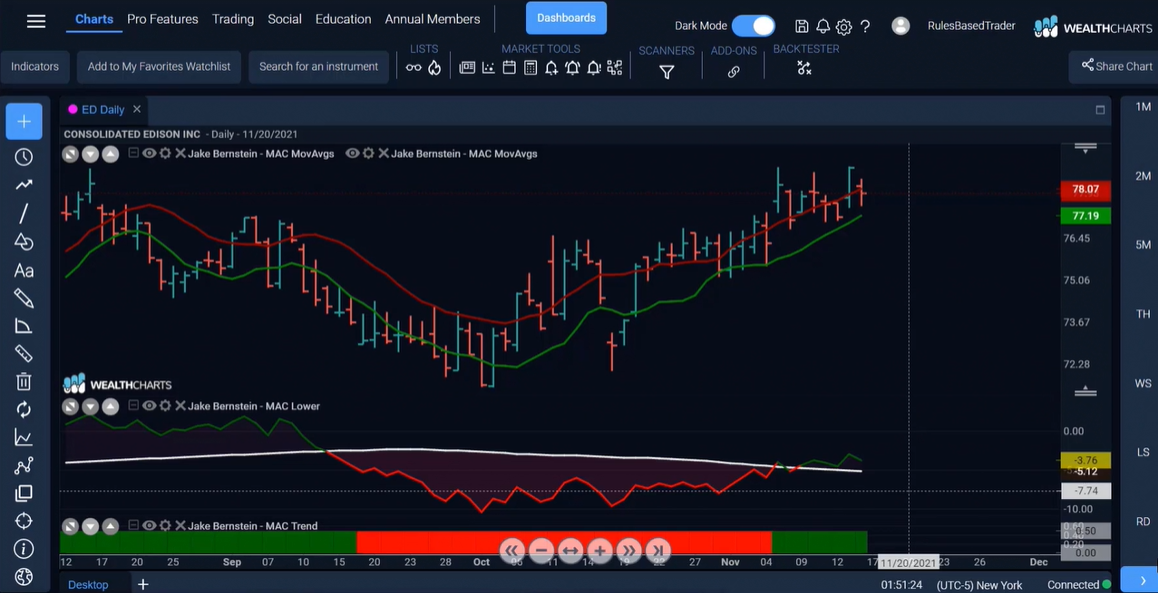Maximize the MAC Lower pane
The width and height of the screenshot is (1158, 593).
point(70,406)
